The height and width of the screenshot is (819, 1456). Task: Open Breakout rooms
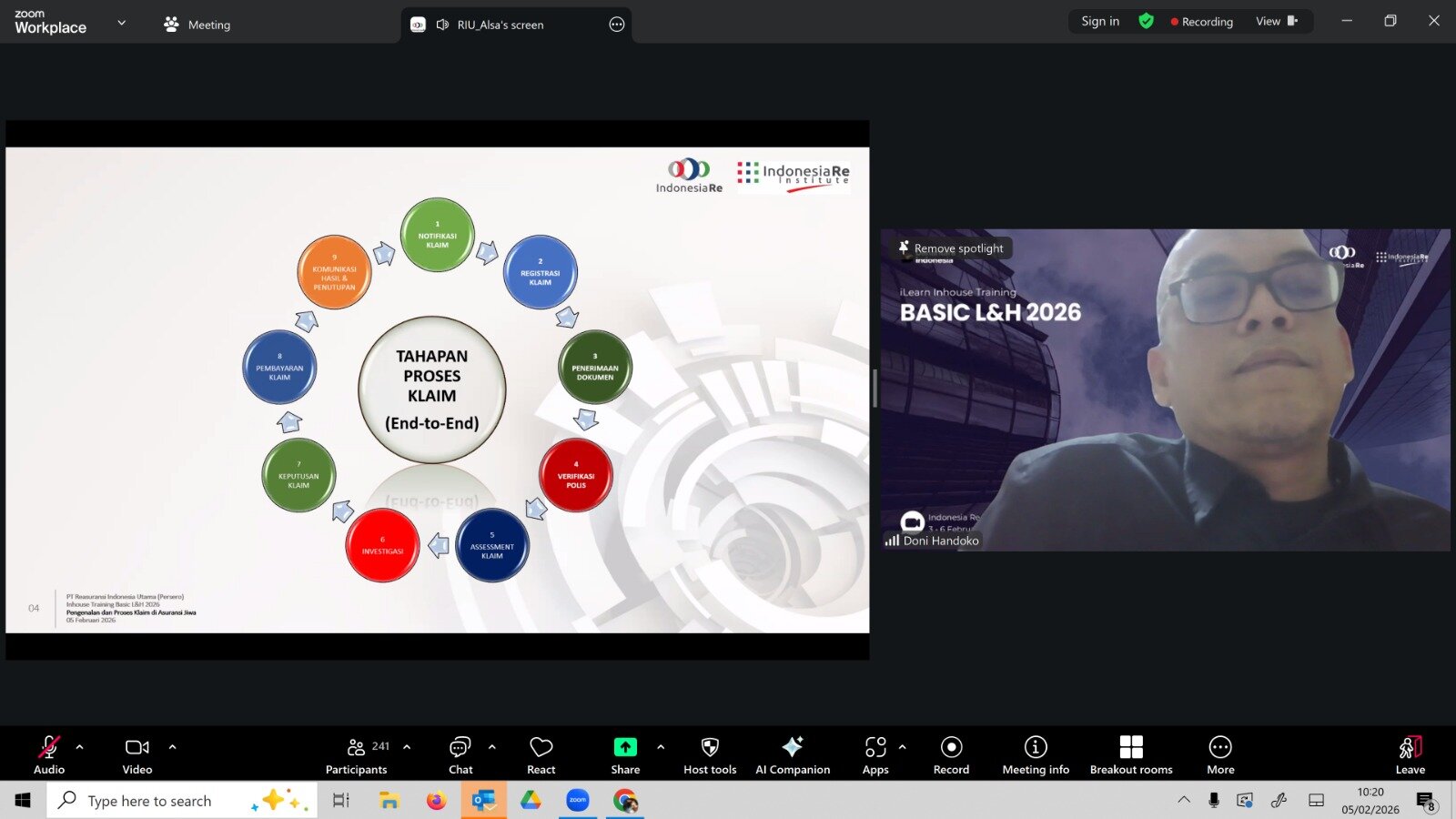1131,755
